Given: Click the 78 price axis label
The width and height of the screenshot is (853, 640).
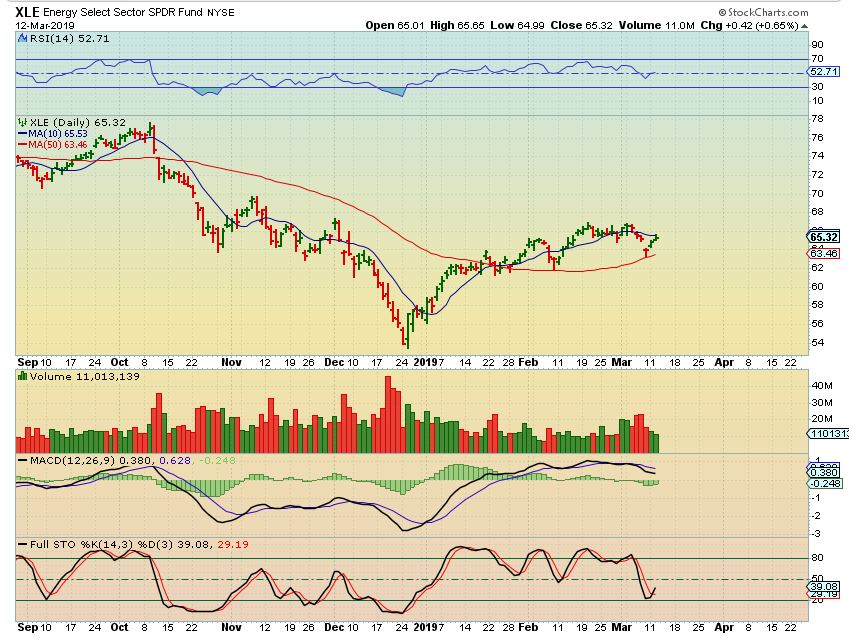Looking at the screenshot, I should [818, 119].
